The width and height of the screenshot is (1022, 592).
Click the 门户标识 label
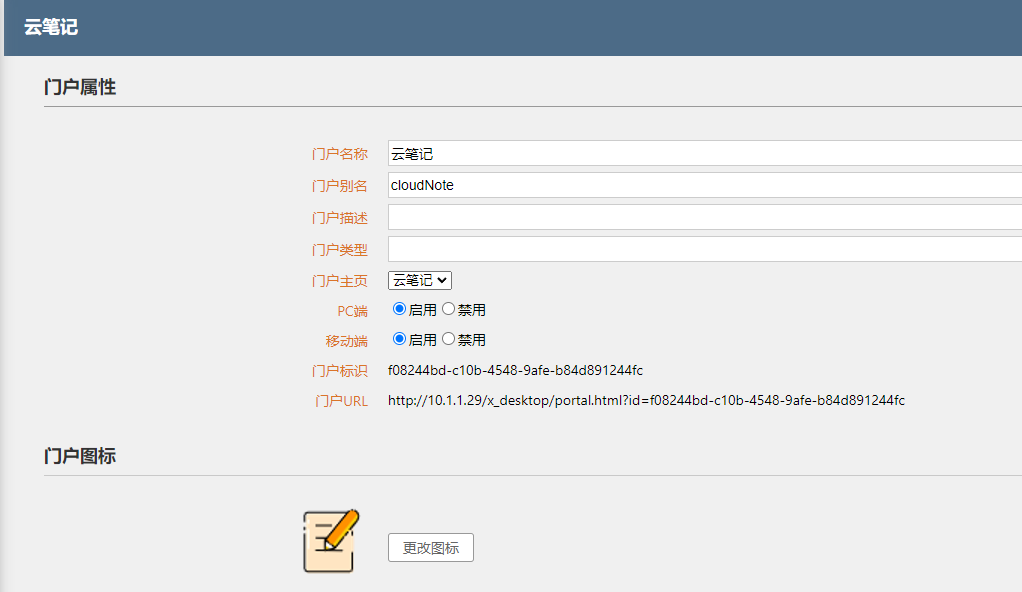point(340,371)
